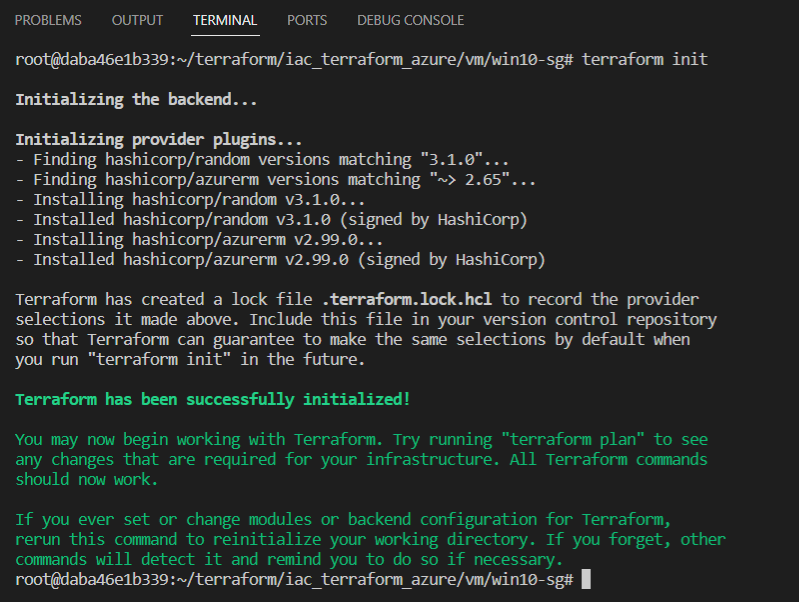
Task: Click the 'terraform init' command text
Action: point(645,59)
